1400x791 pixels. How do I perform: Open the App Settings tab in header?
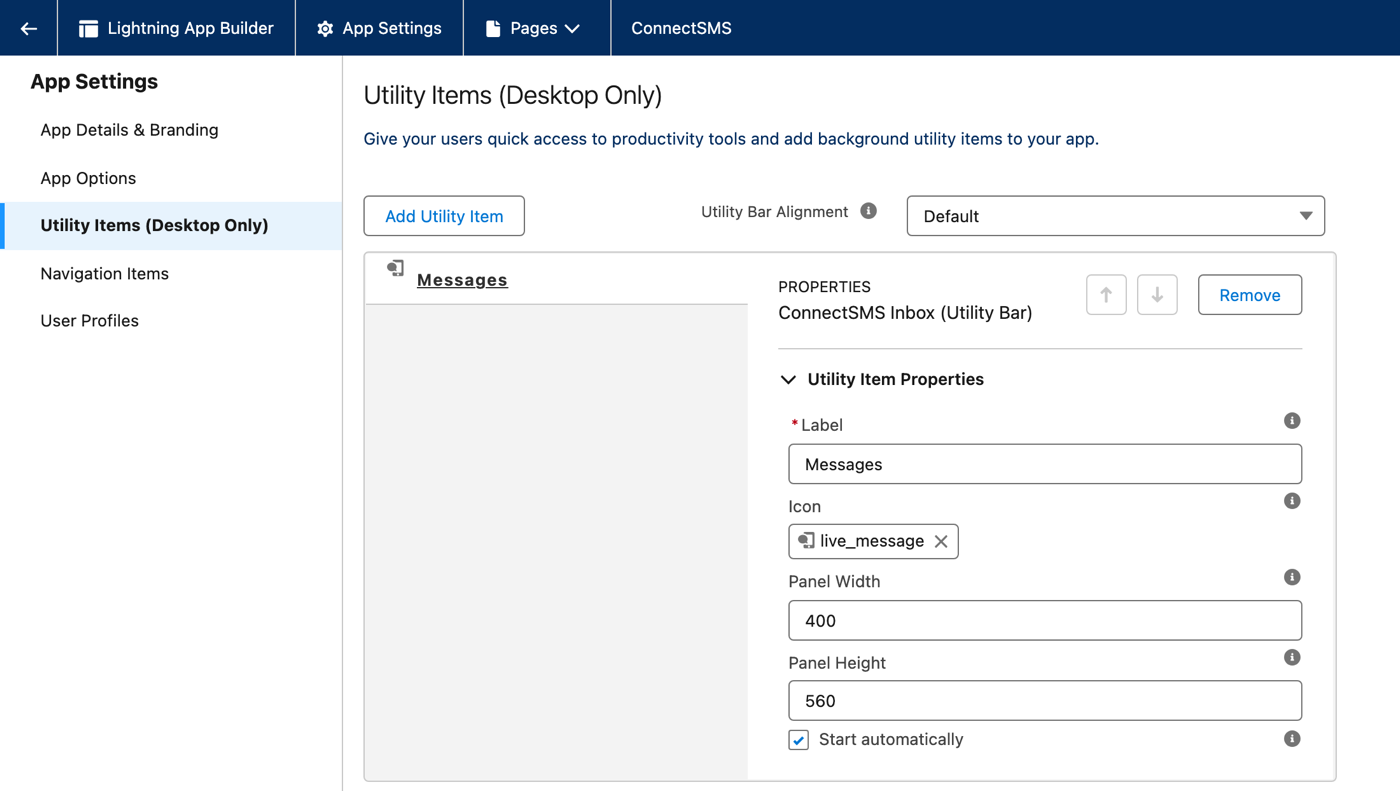pyautogui.click(x=379, y=28)
